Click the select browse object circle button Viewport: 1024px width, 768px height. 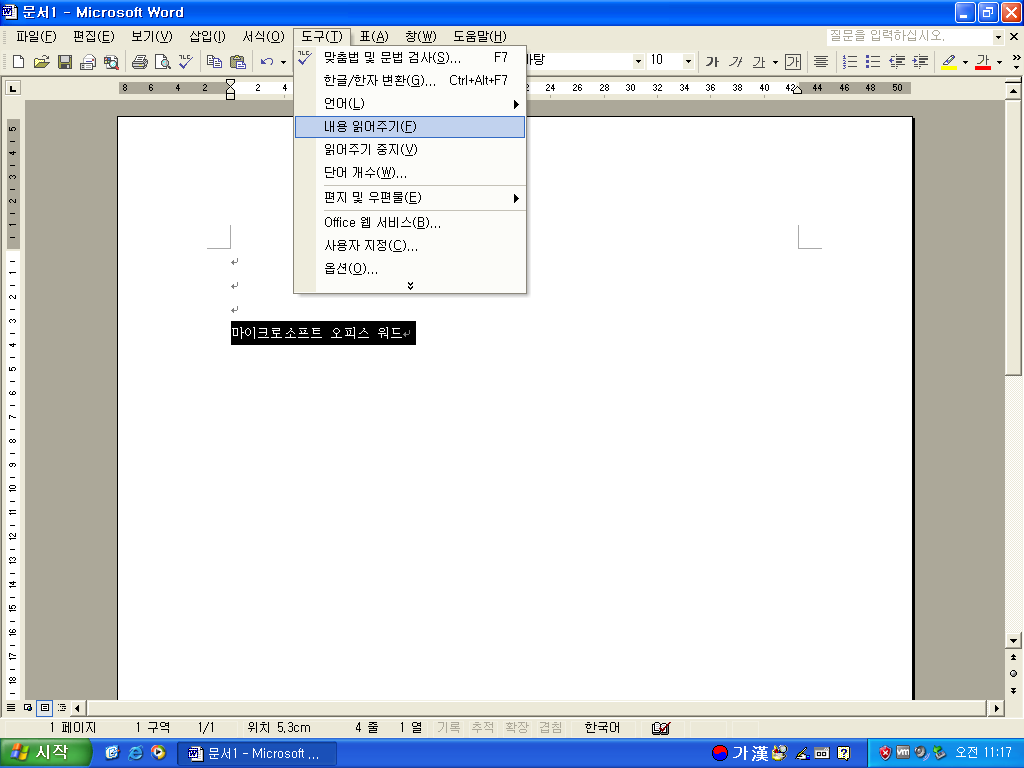point(1013,673)
